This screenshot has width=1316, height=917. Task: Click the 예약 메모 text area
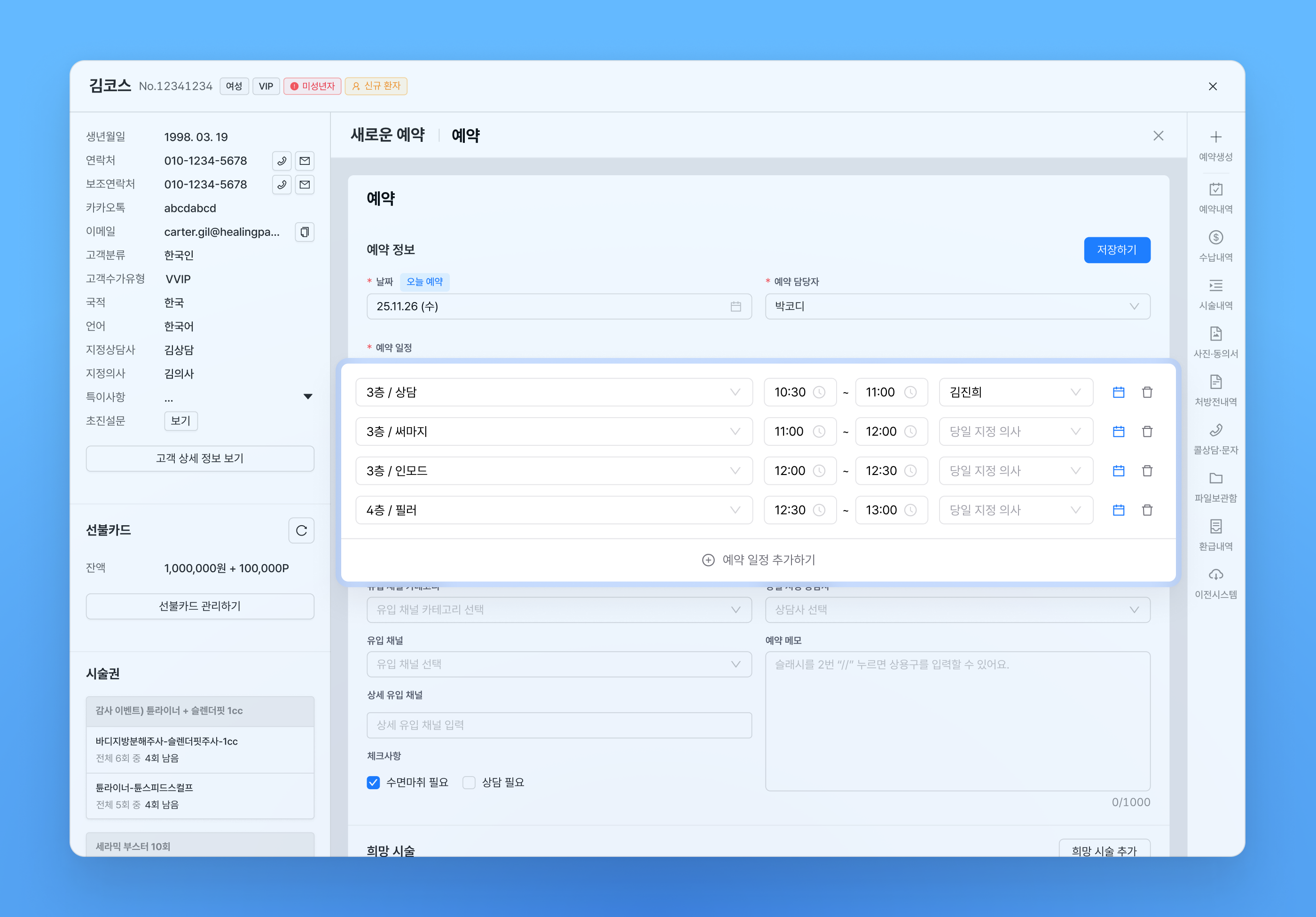[x=957, y=721]
